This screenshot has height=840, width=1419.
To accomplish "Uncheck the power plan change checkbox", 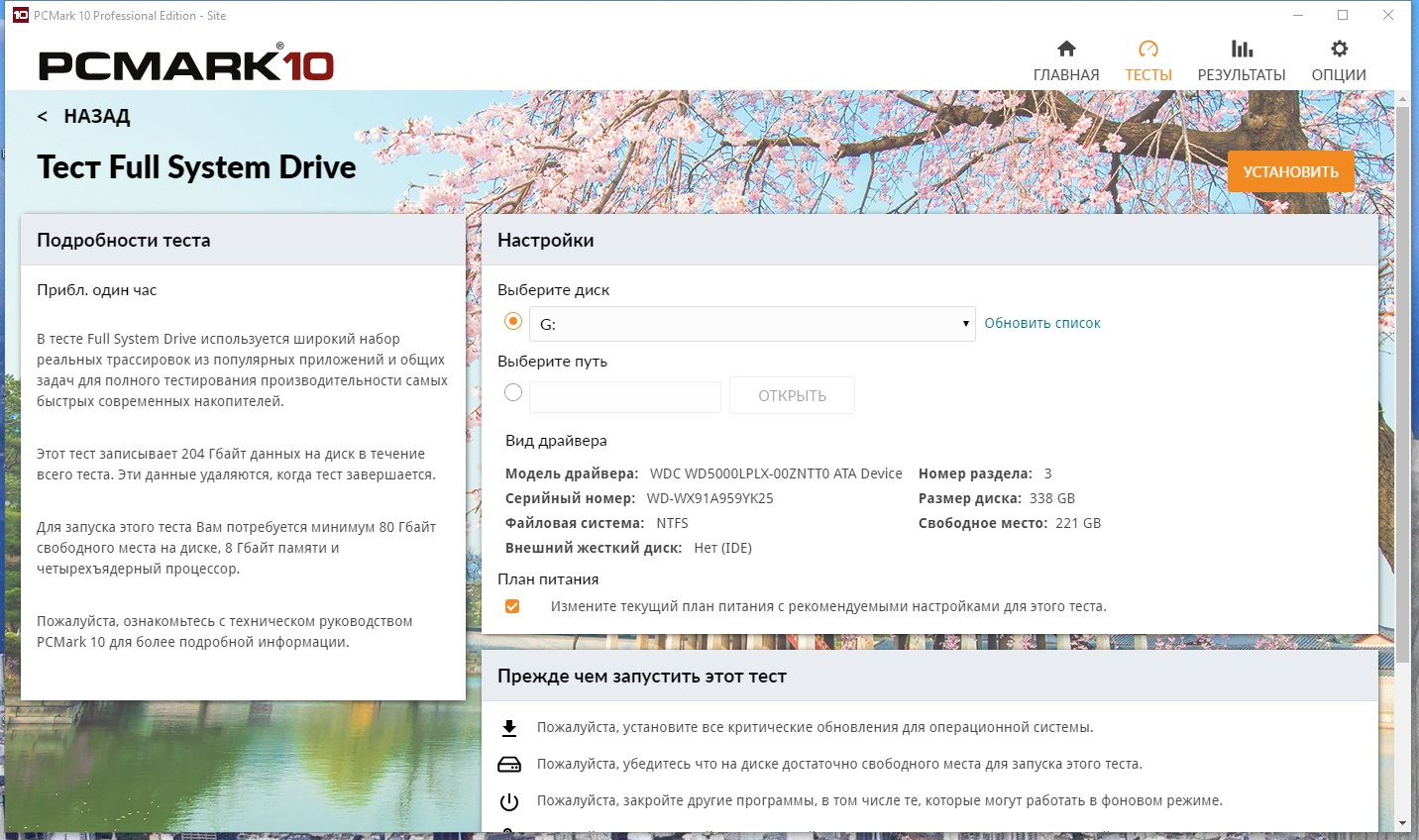I will [x=512, y=606].
